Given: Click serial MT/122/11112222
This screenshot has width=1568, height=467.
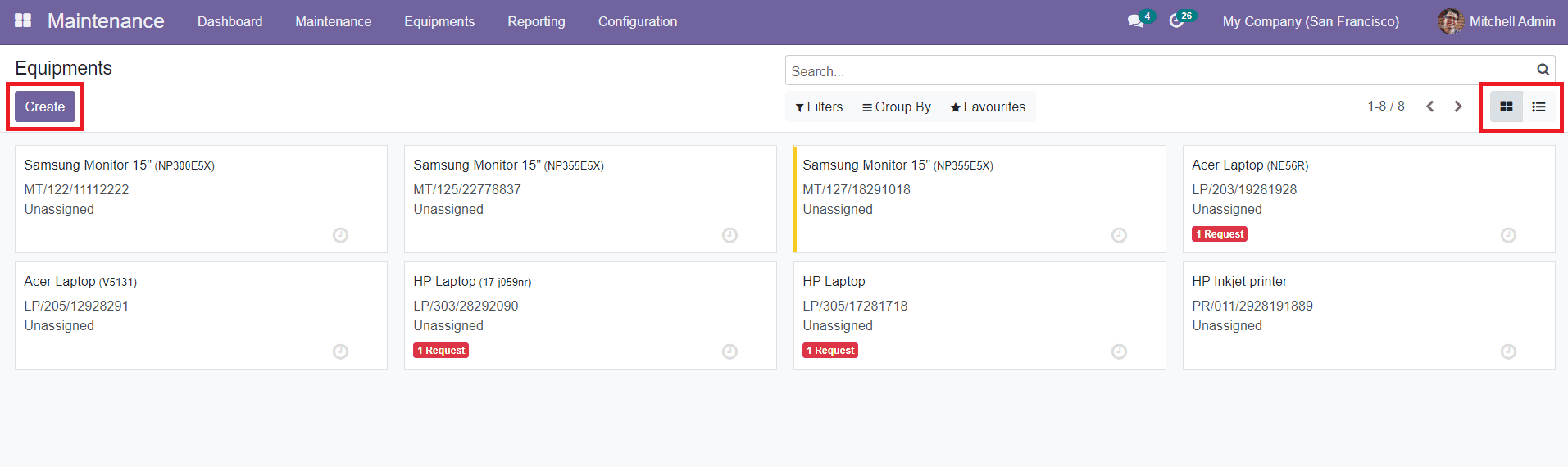Looking at the screenshot, I should (76, 189).
